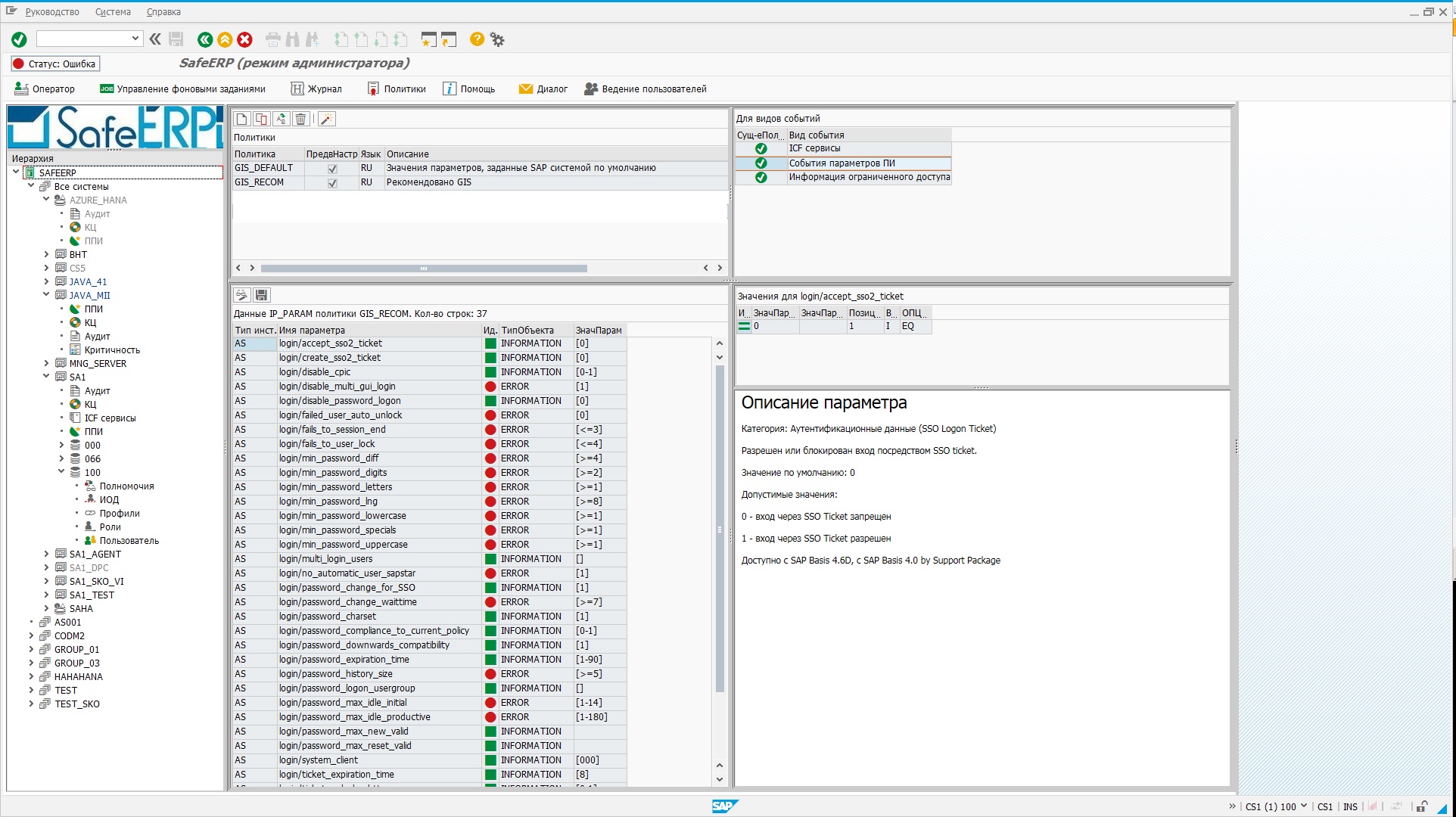The image size is (1456, 817).
Task: Open the Система menu
Action: pyautogui.click(x=113, y=12)
